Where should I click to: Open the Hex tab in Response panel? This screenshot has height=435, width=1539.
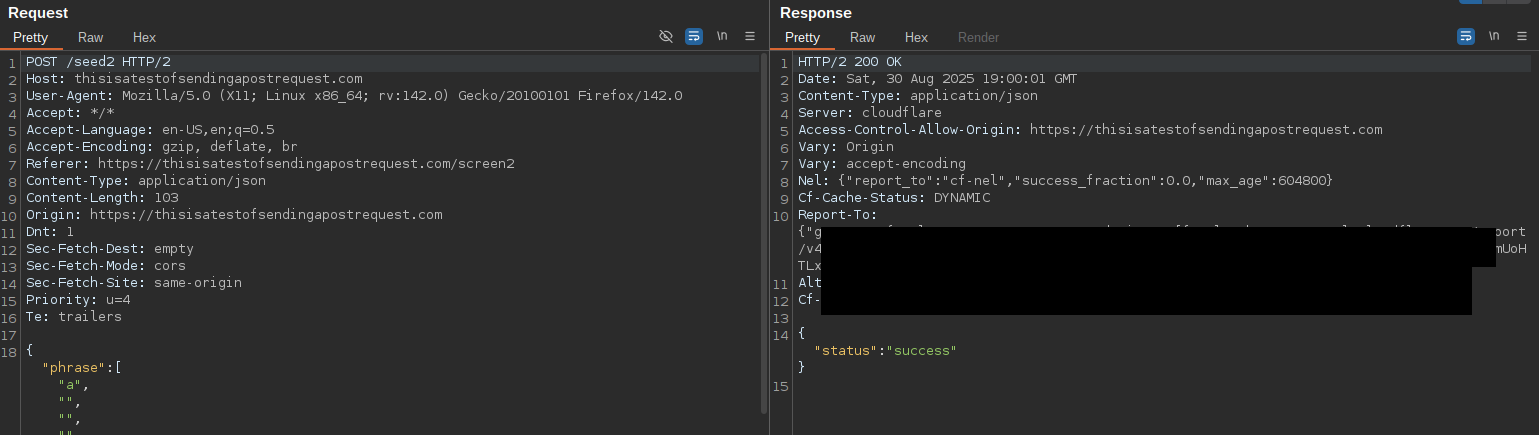tap(917, 37)
